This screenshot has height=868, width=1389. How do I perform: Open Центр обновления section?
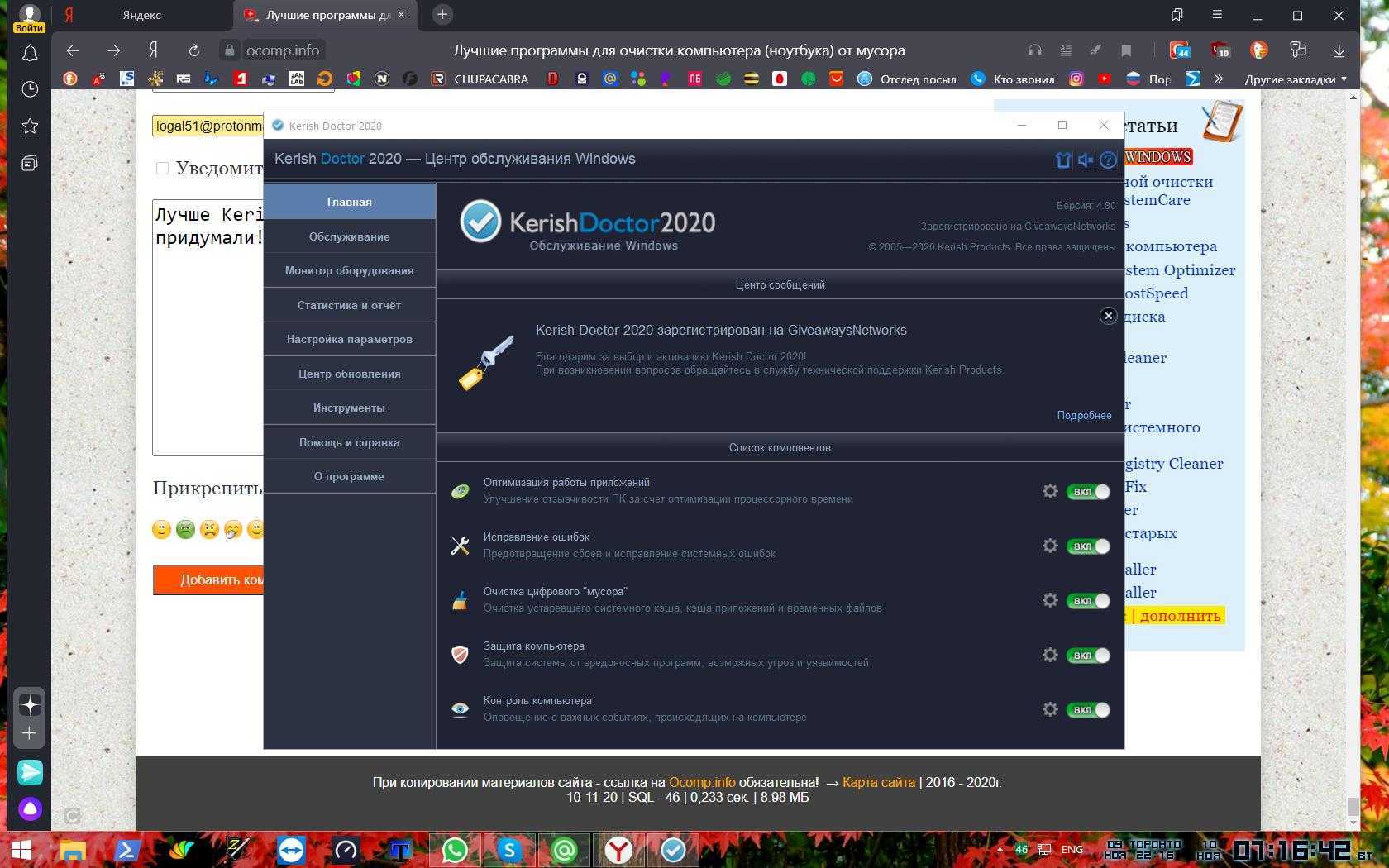click(349, 374)
